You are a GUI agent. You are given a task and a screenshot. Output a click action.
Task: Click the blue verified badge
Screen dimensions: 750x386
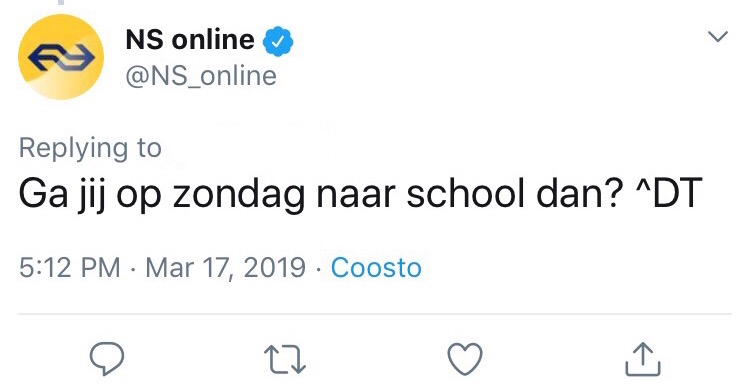278,42
